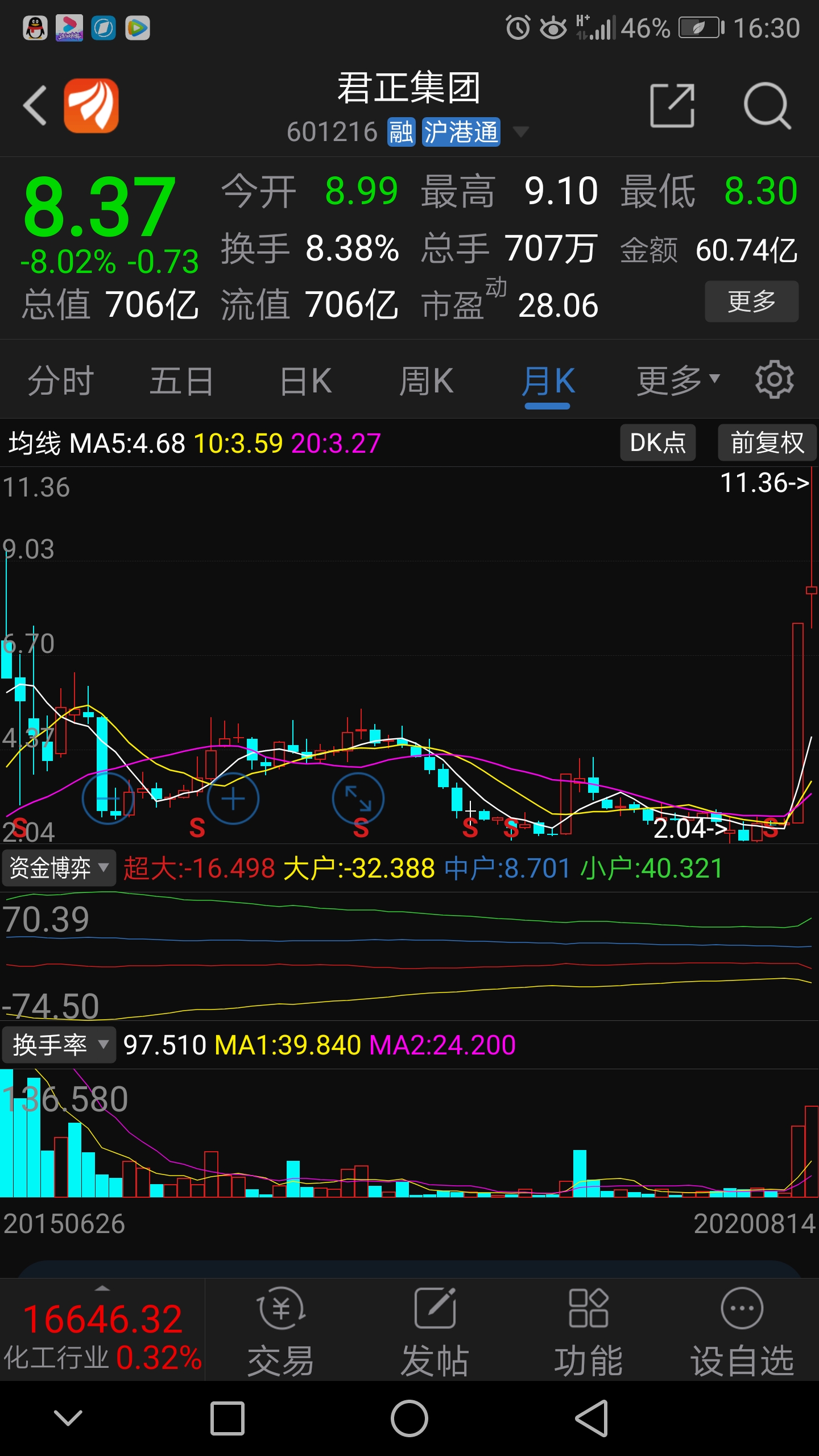Screen dimensions: 819x1456
Task: Tap the 11.36-> high price marker
Action: pyautogui.click(x=764, y=483)
